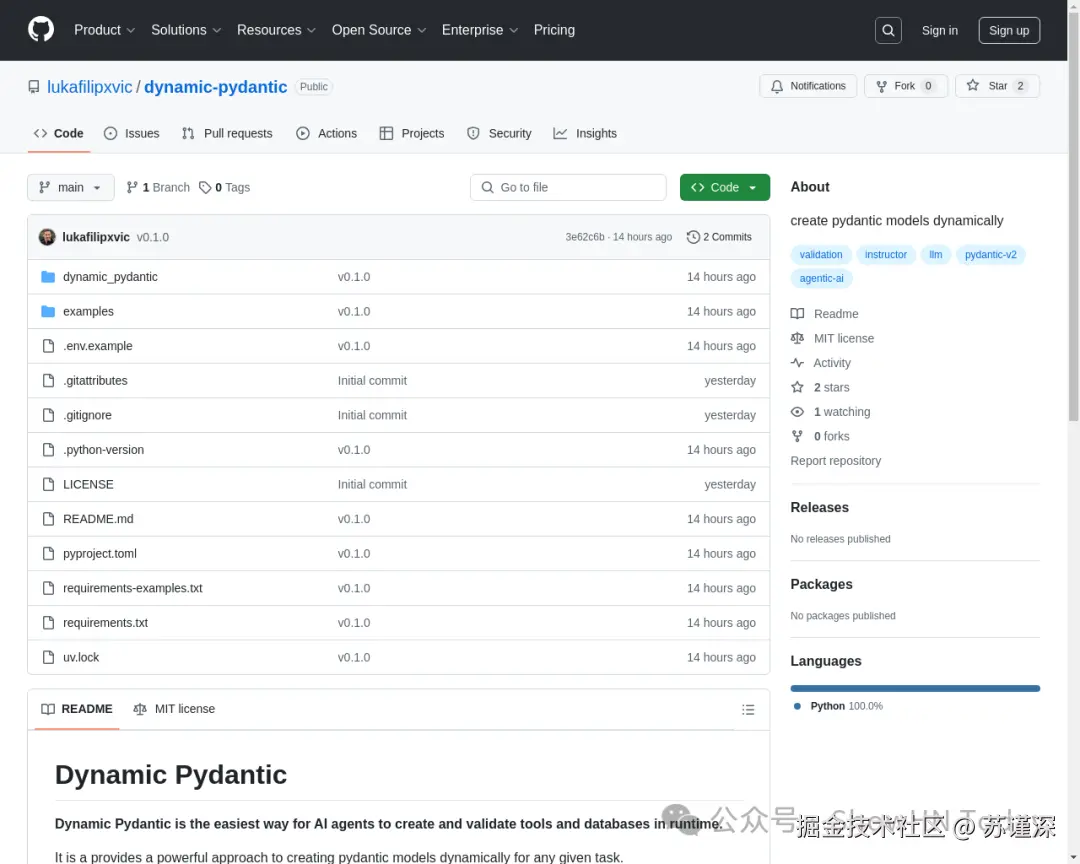Click the Notifications bell button

808,86
